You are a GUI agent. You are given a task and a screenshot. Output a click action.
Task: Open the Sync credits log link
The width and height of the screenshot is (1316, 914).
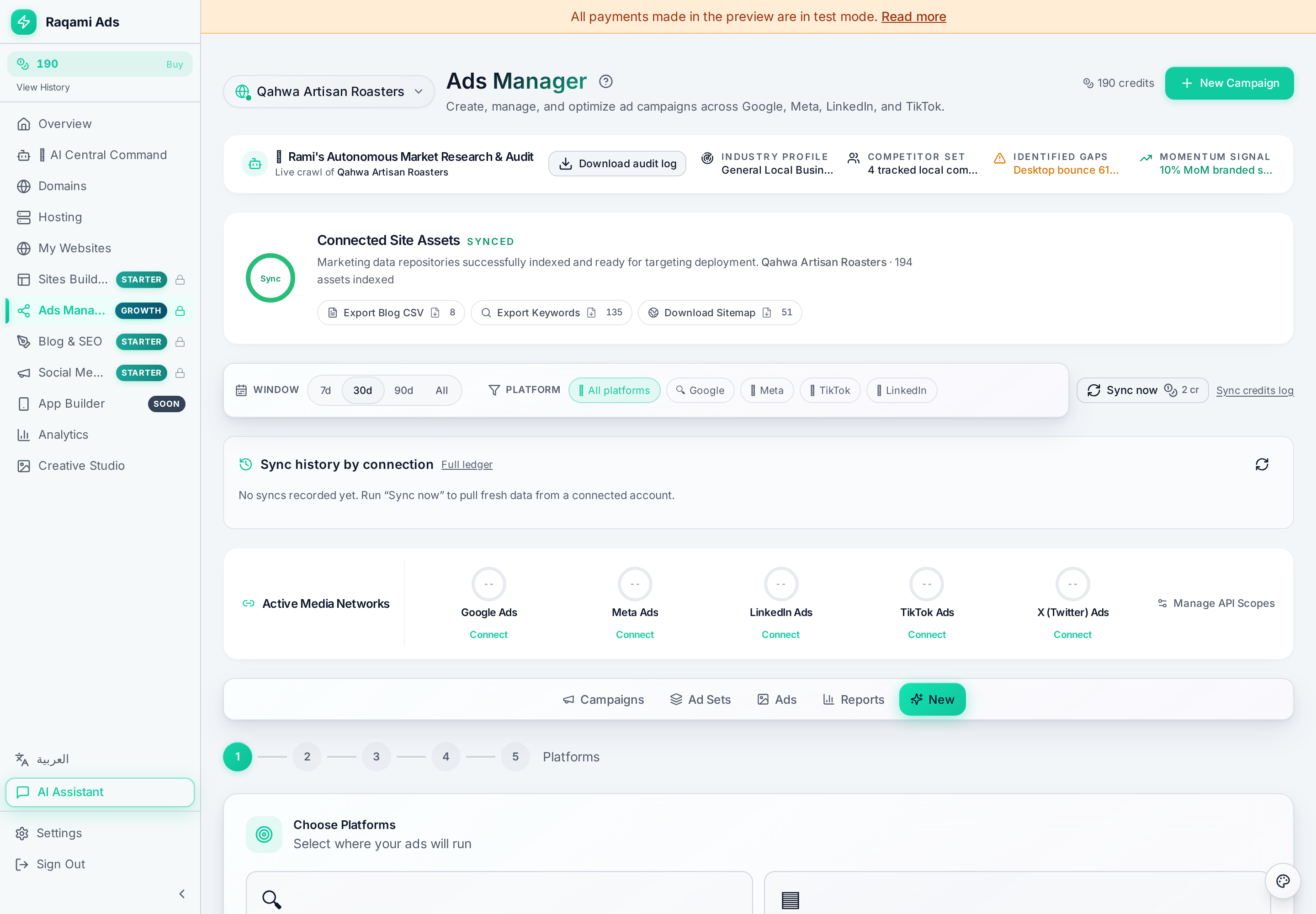point(1254,391)
